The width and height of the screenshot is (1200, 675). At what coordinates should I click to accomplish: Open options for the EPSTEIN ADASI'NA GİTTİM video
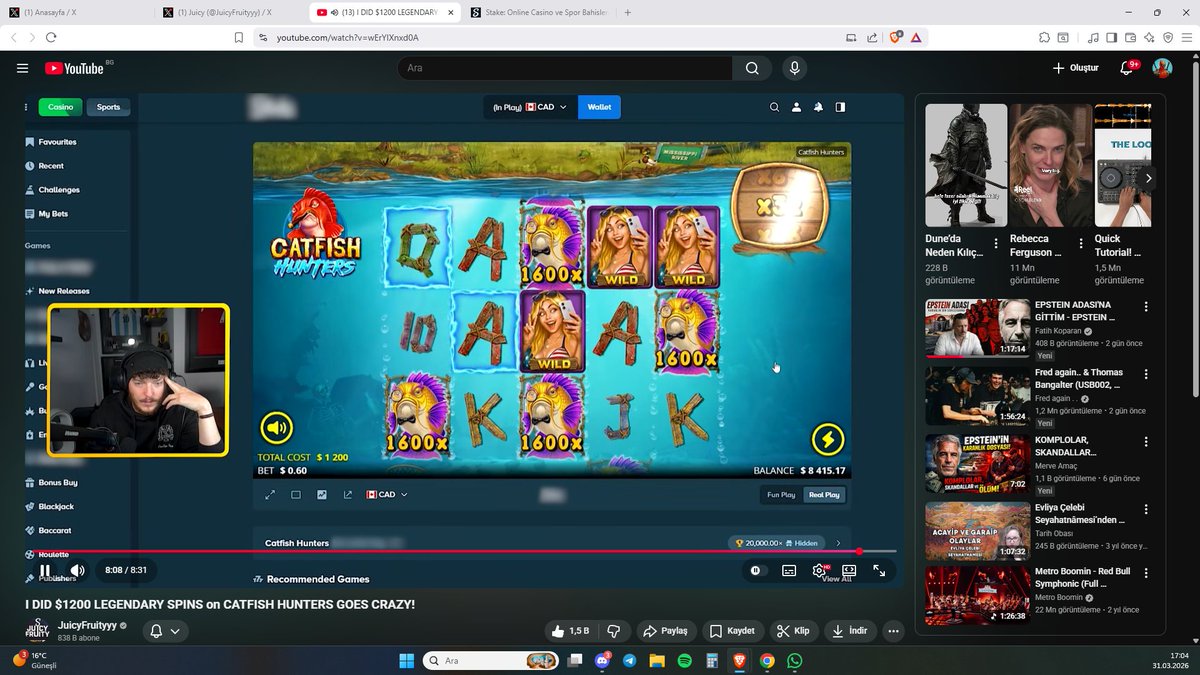tap(1146, 307)
